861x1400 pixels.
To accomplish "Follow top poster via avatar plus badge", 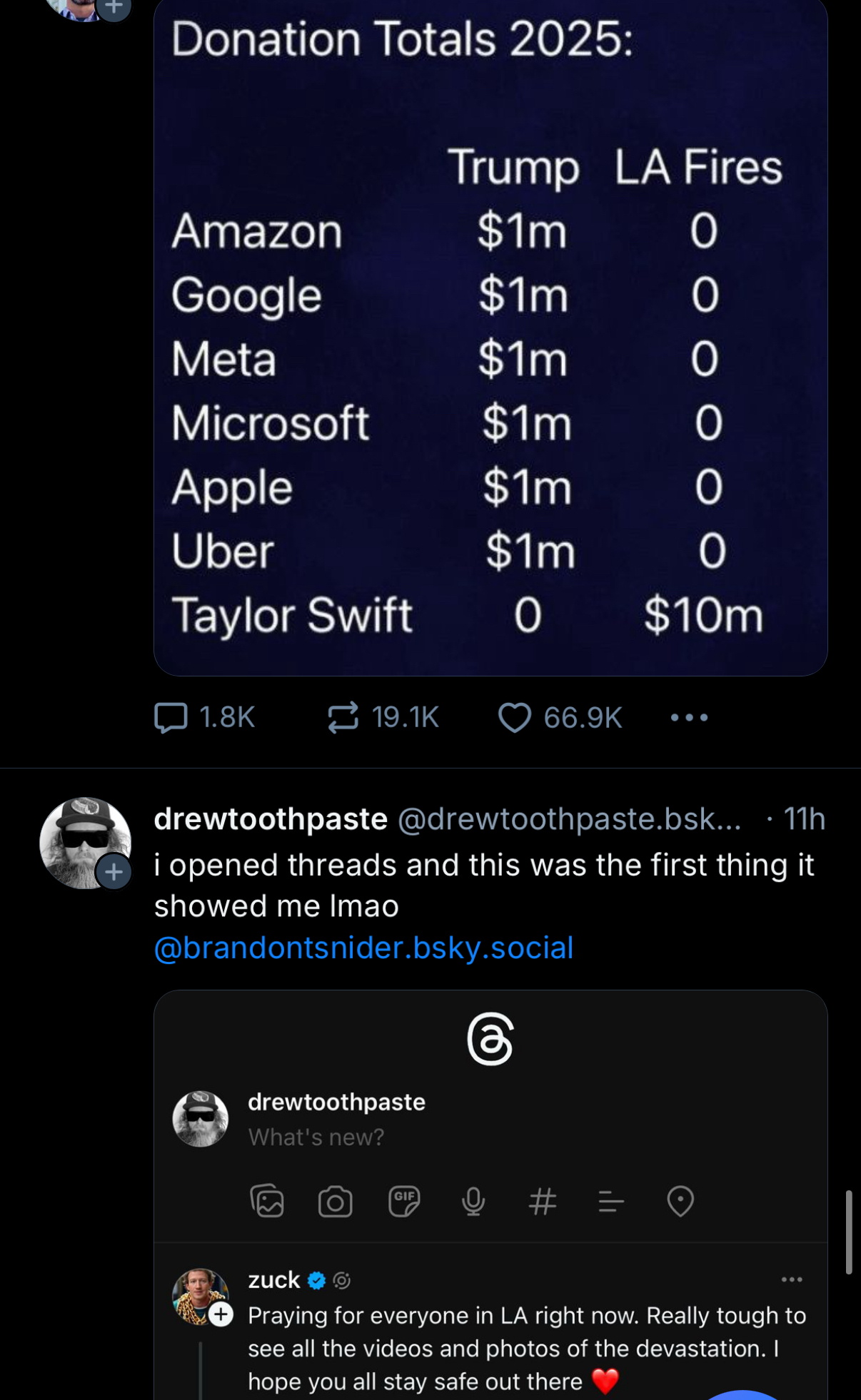I will 114,7.
